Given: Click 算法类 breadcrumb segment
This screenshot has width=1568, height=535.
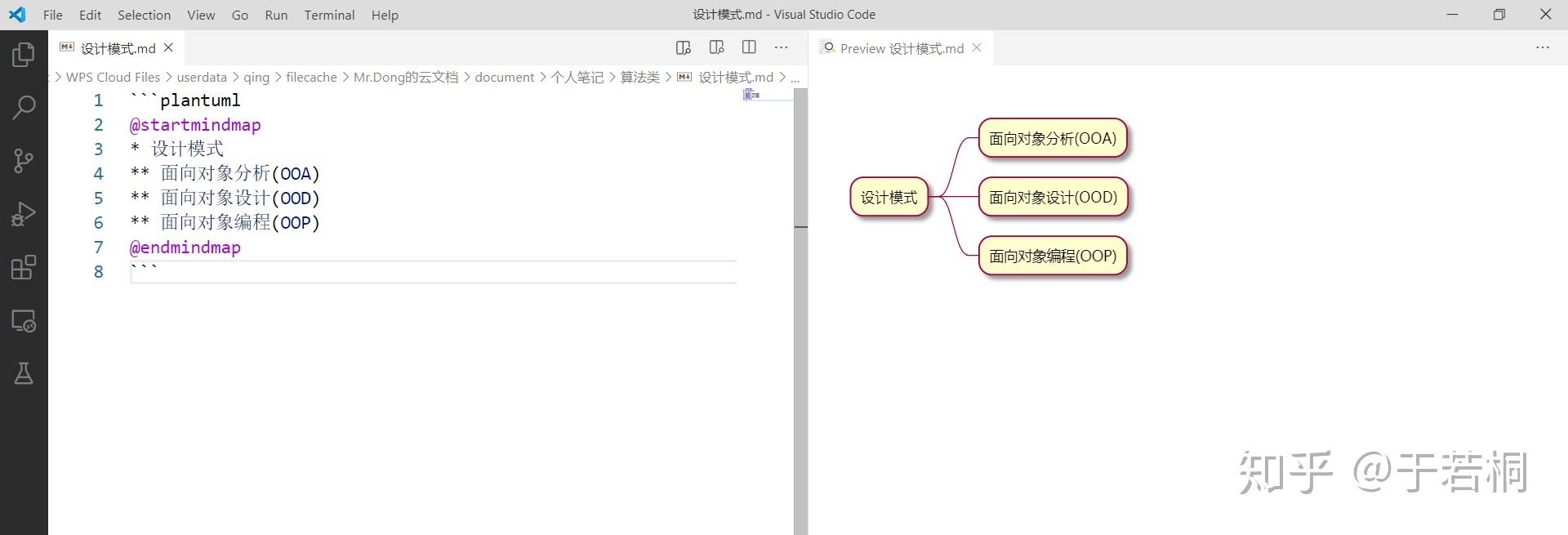Looking at the screenshot, I should (x=640, y=77).
